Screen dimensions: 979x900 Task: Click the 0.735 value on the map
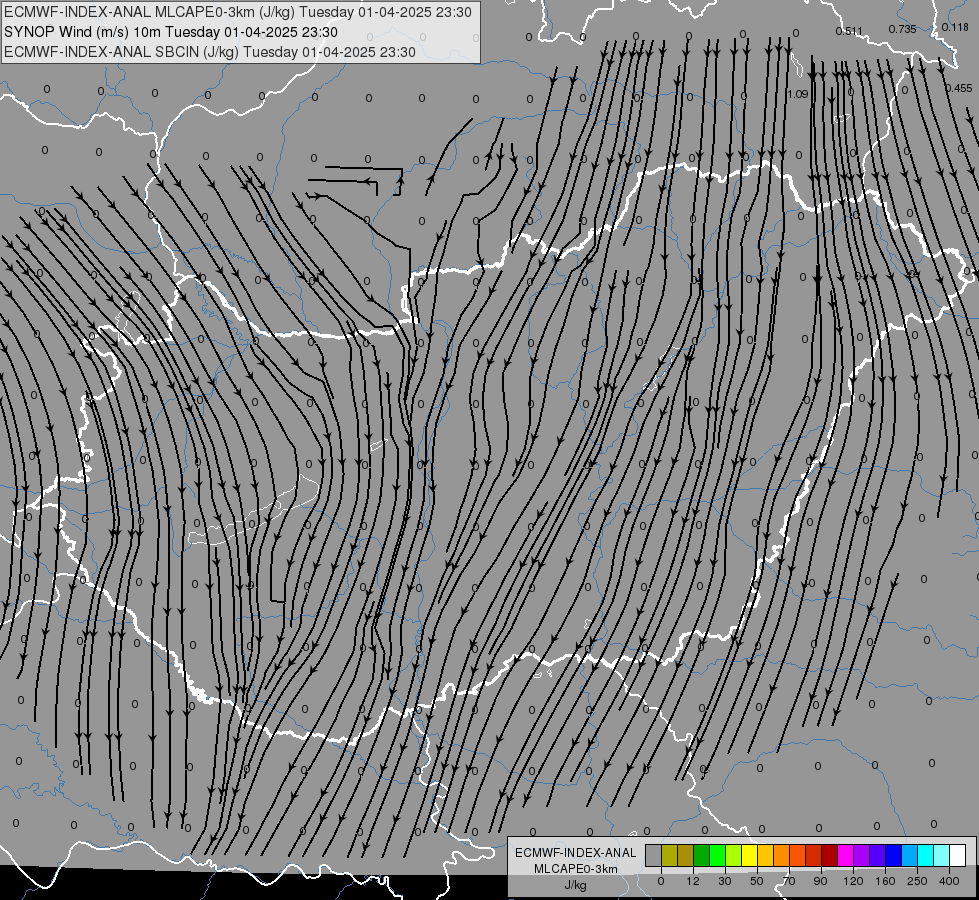click(902, 29)
